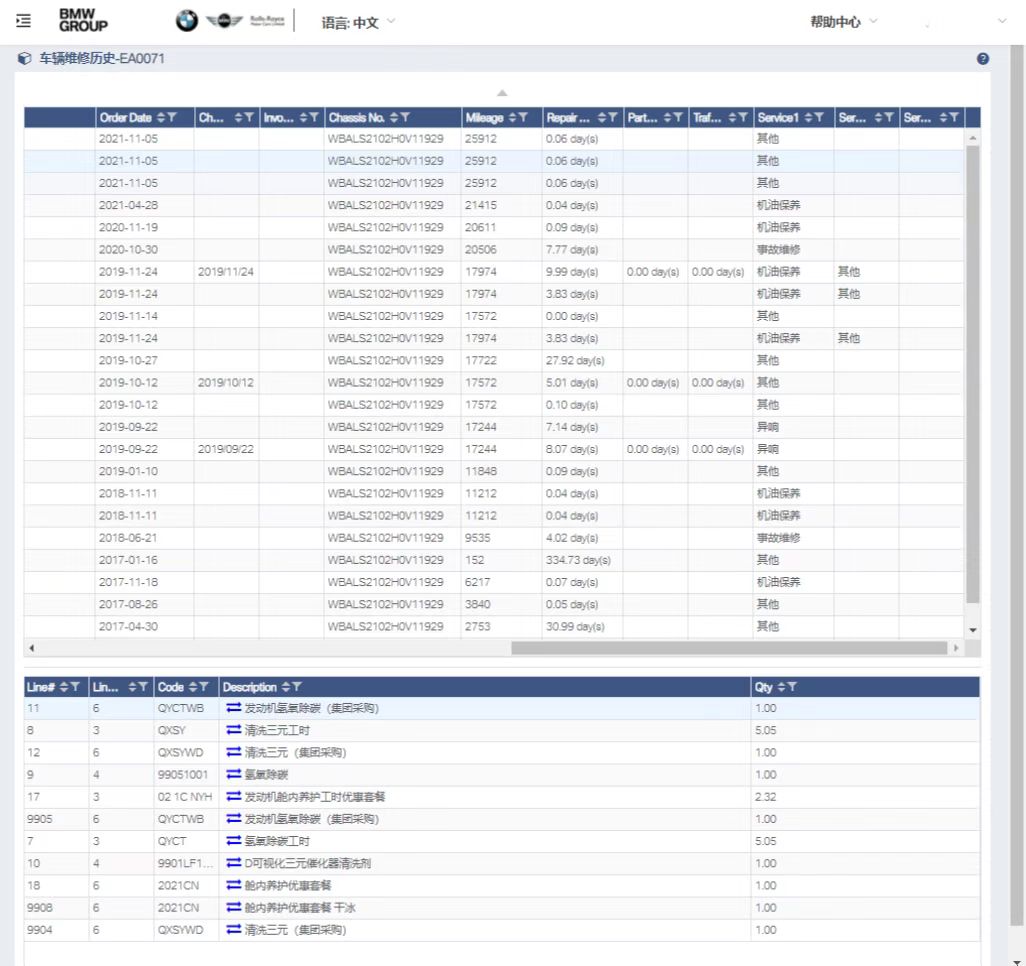The height and width of the screenshot is (966, 1026).
Task: Open the Line# column filter
Action: 75,687
